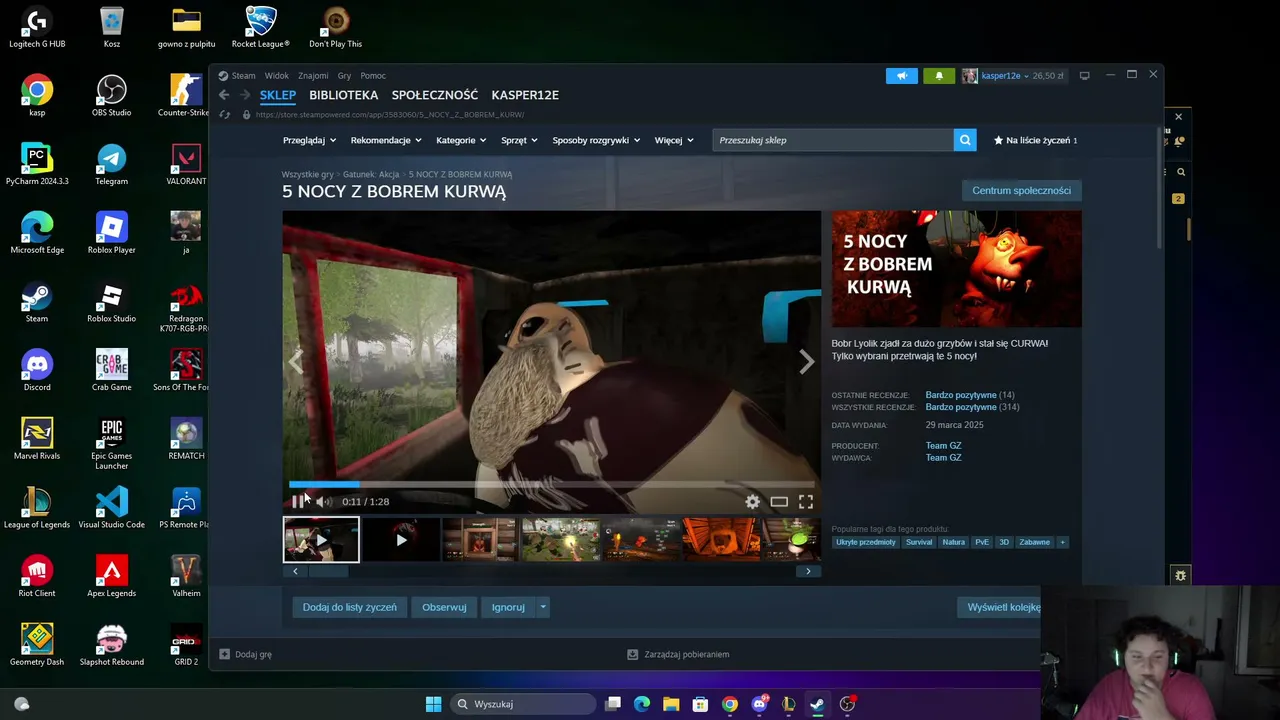The image size is (1280, 720).
Task: Launch Epic Games Launcher shortcut
Action: pyautogui.click(x=112, y=444)
